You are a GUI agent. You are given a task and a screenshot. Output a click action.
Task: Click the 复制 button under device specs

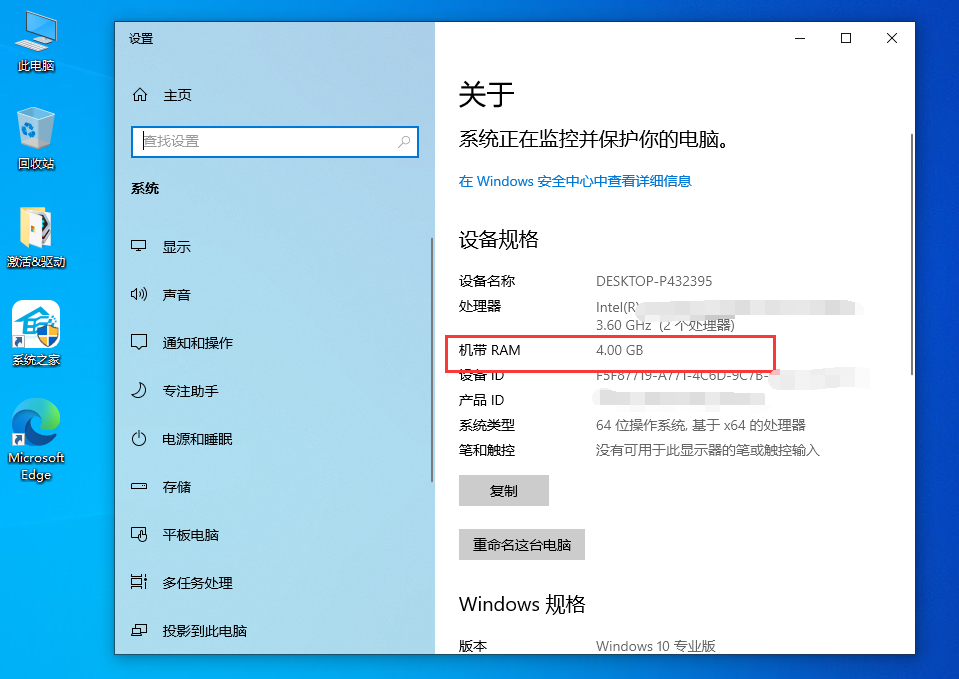tap(503, 491)
